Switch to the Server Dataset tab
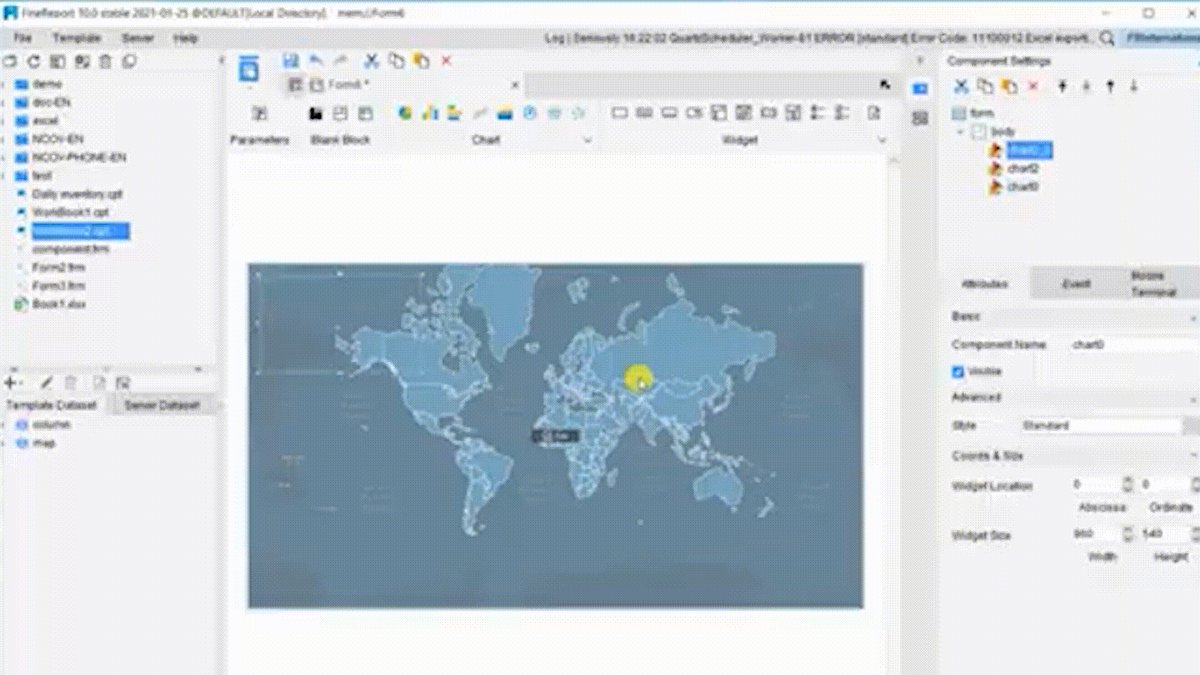 (162, 405)
